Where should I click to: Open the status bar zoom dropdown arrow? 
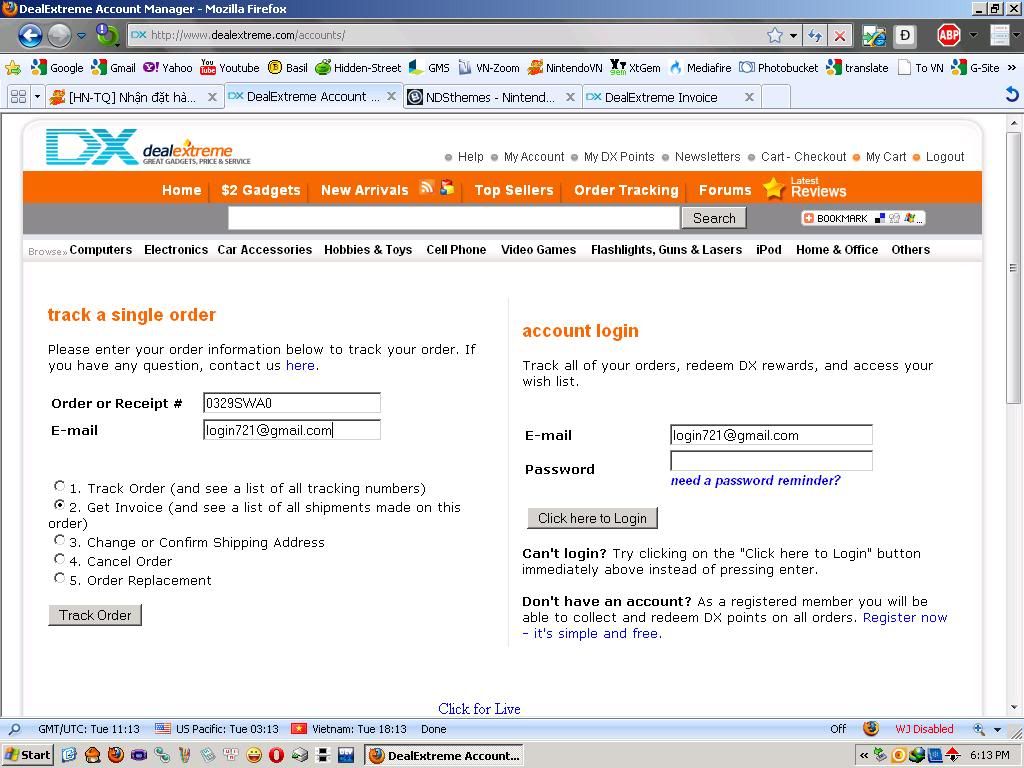(997, 729)
